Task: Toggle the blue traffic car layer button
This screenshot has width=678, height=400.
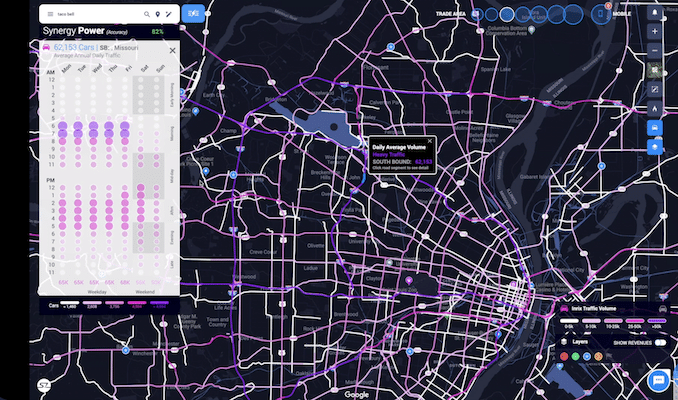Action: (x=655, y=128)
